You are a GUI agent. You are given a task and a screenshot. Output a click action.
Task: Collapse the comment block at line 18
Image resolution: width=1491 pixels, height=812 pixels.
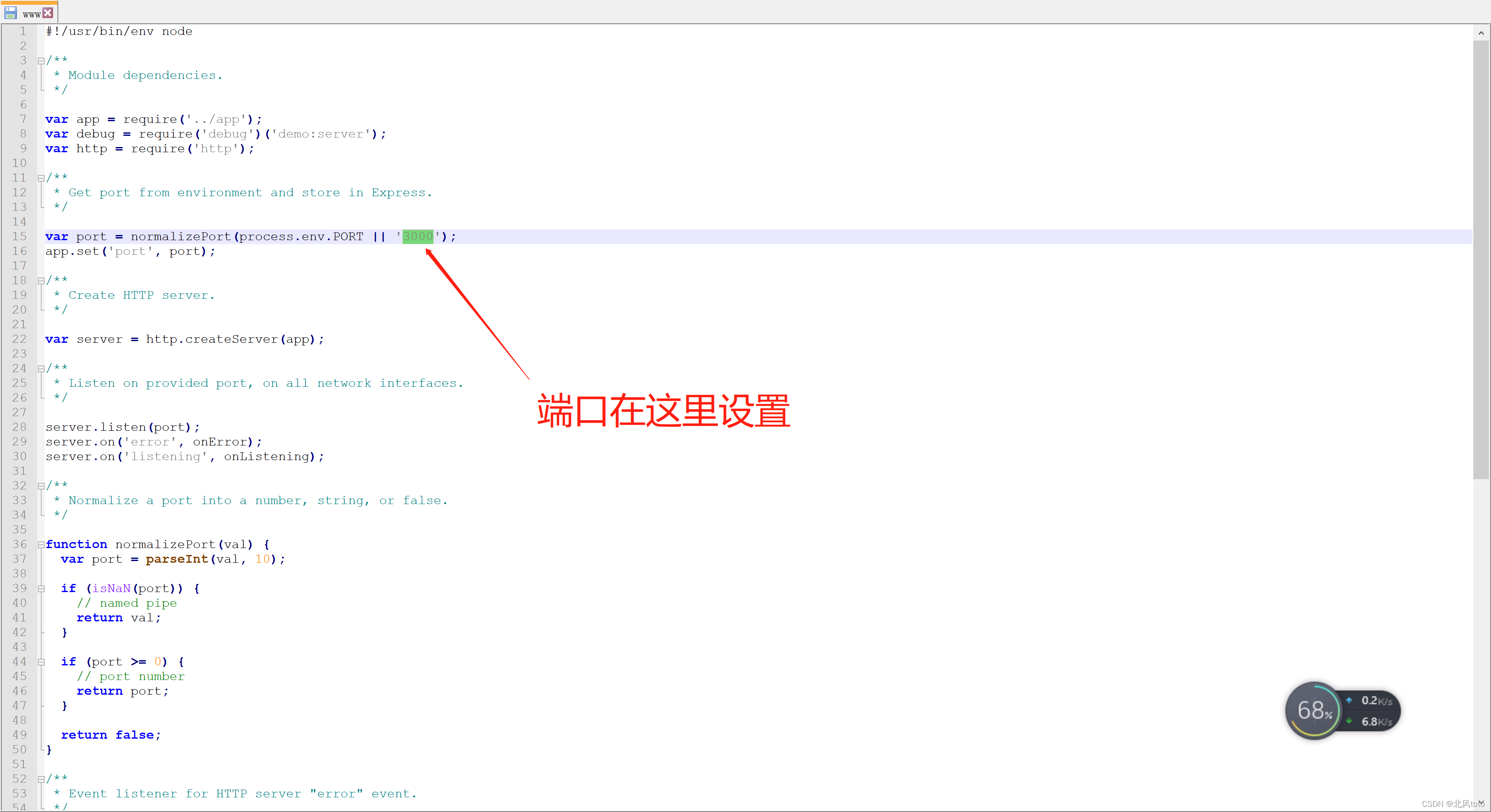pos(41,280)
